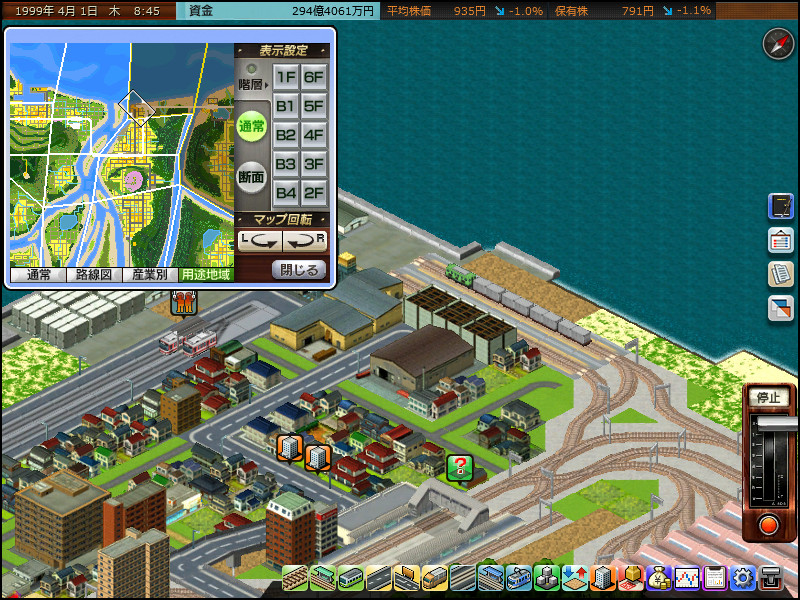The width and height of the screenshot is (800, 600).
Task: Toggle the 4F floor display
Action: (x=314, y=135)
